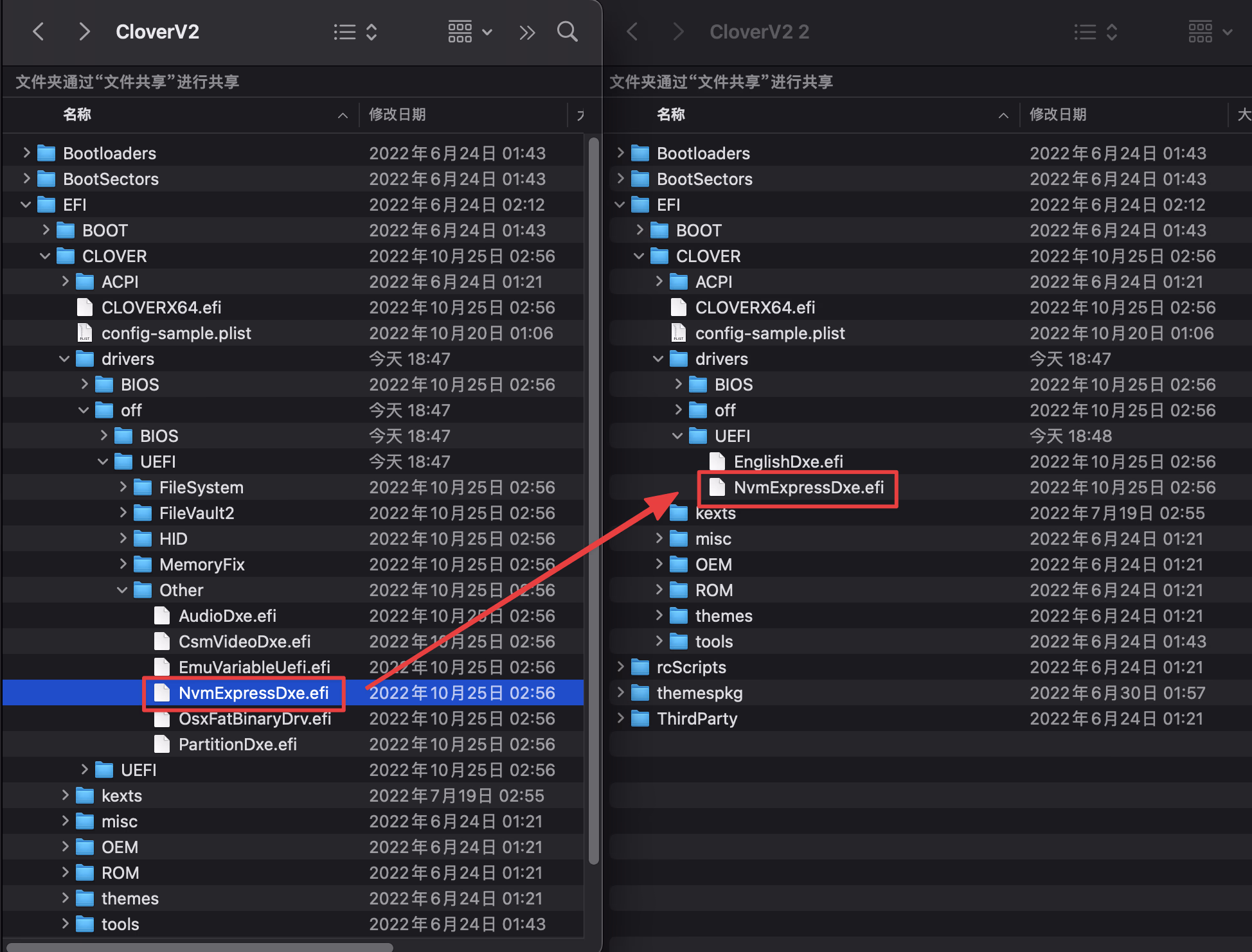Open grouping grid menu in left toolbar

pyautogui.click(x=469, y=31)
